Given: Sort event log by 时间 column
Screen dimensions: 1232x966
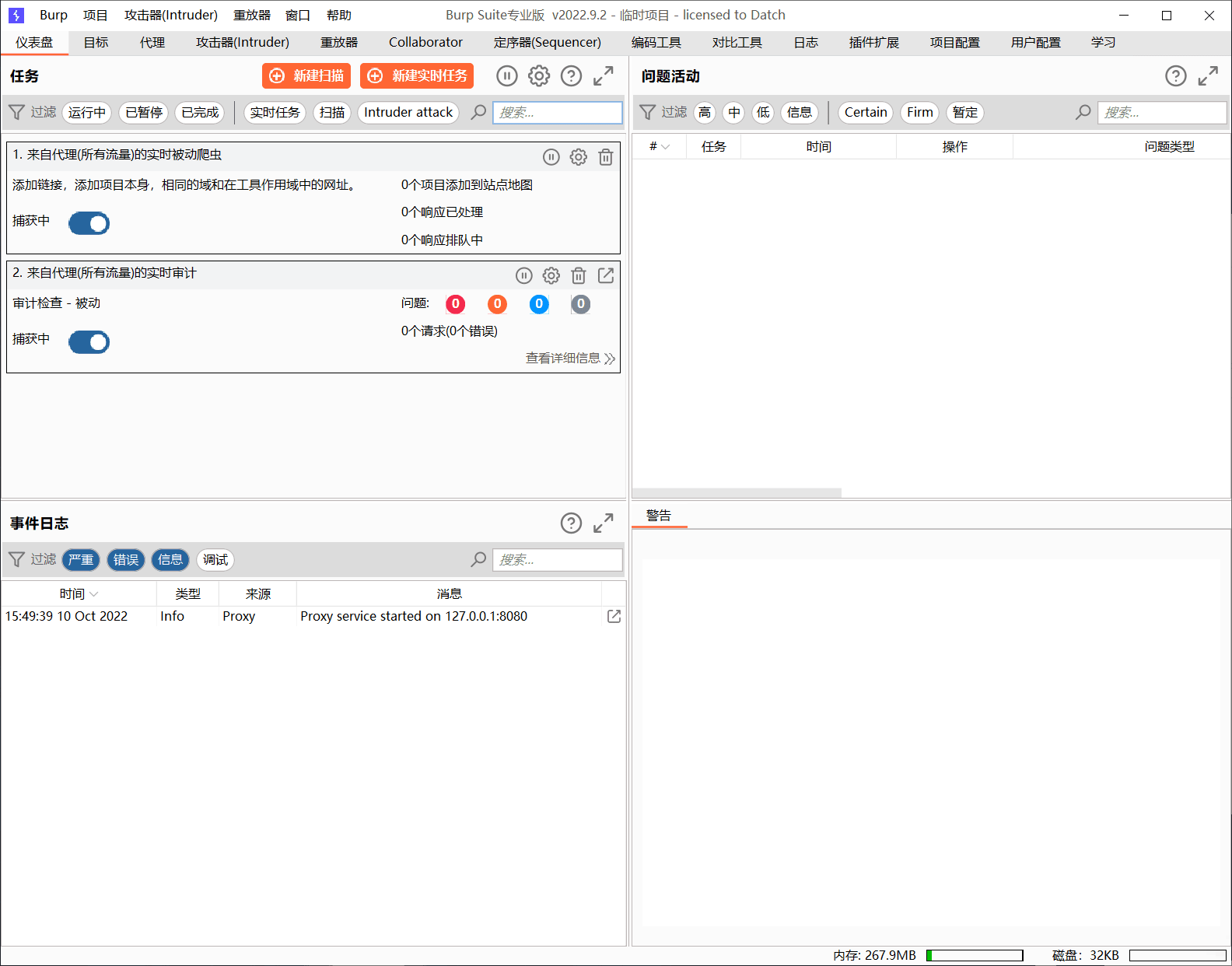Looking at the screenshot, I should click(x=79, y=593).
